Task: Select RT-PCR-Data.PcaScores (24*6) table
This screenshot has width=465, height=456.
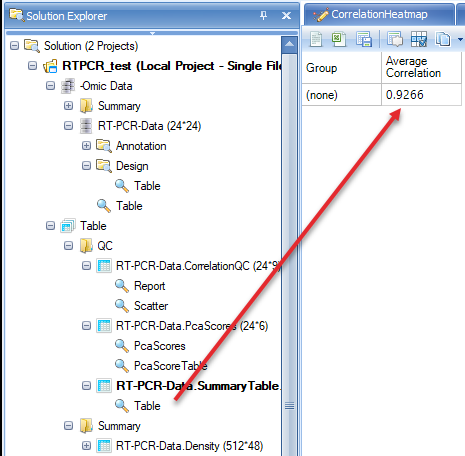Action: click(192, 326)
